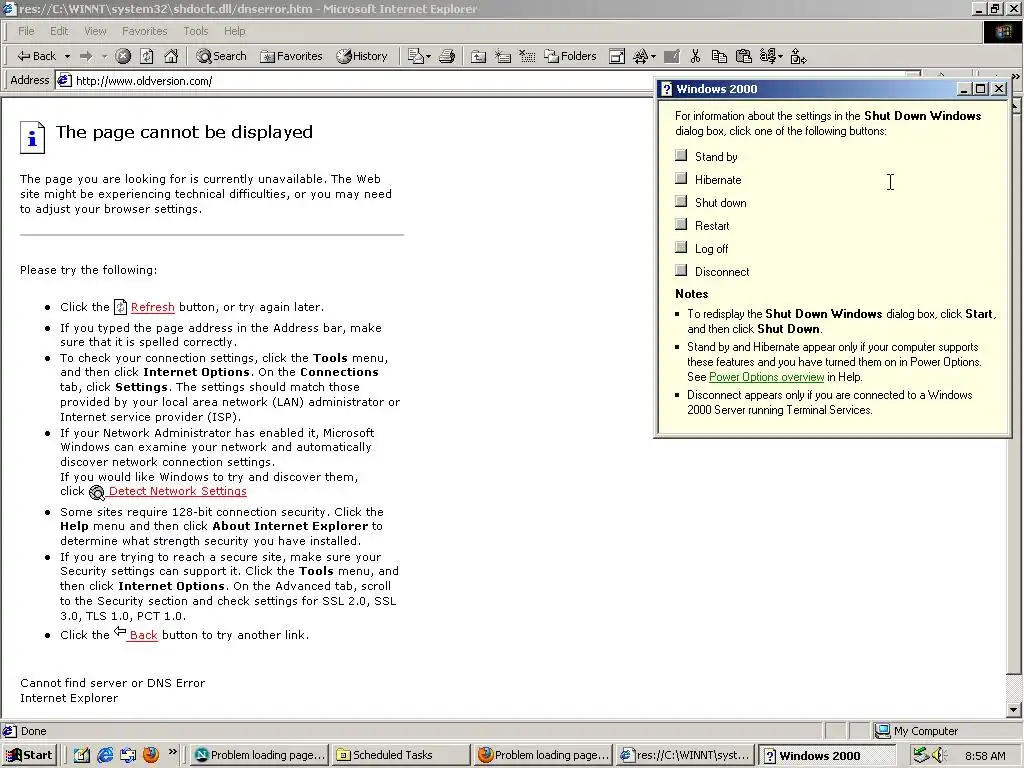The width and height of the screenshot is (1024, 768).
Task: Switch to Scheduled Tasks taskbar button
Action: pos(401,755)
